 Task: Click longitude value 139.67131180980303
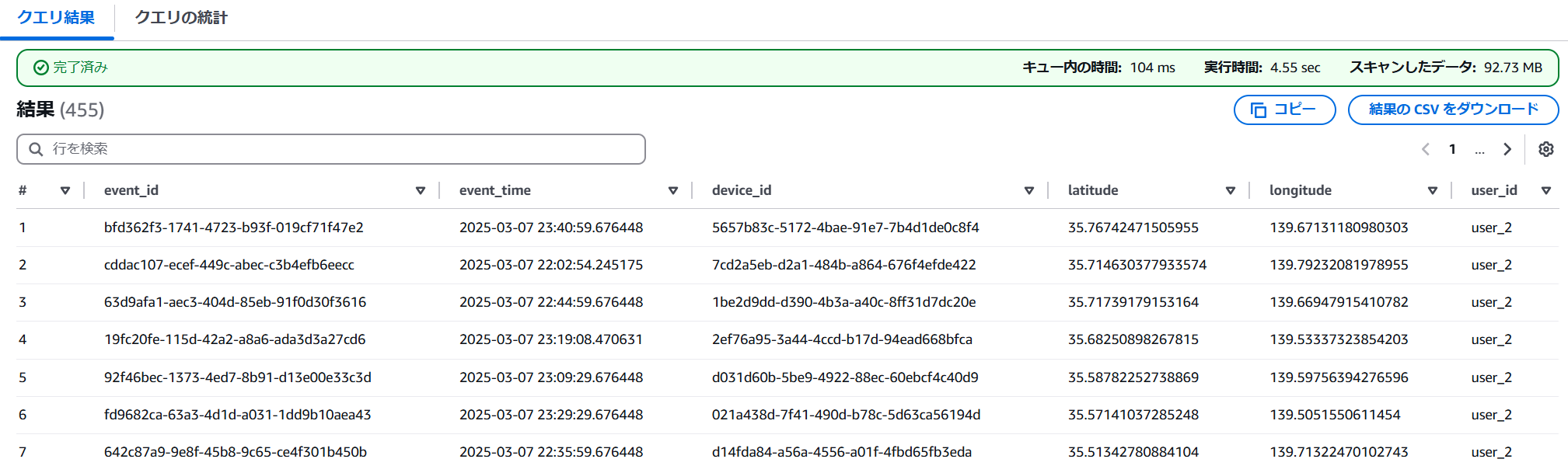pos(1339,228)
